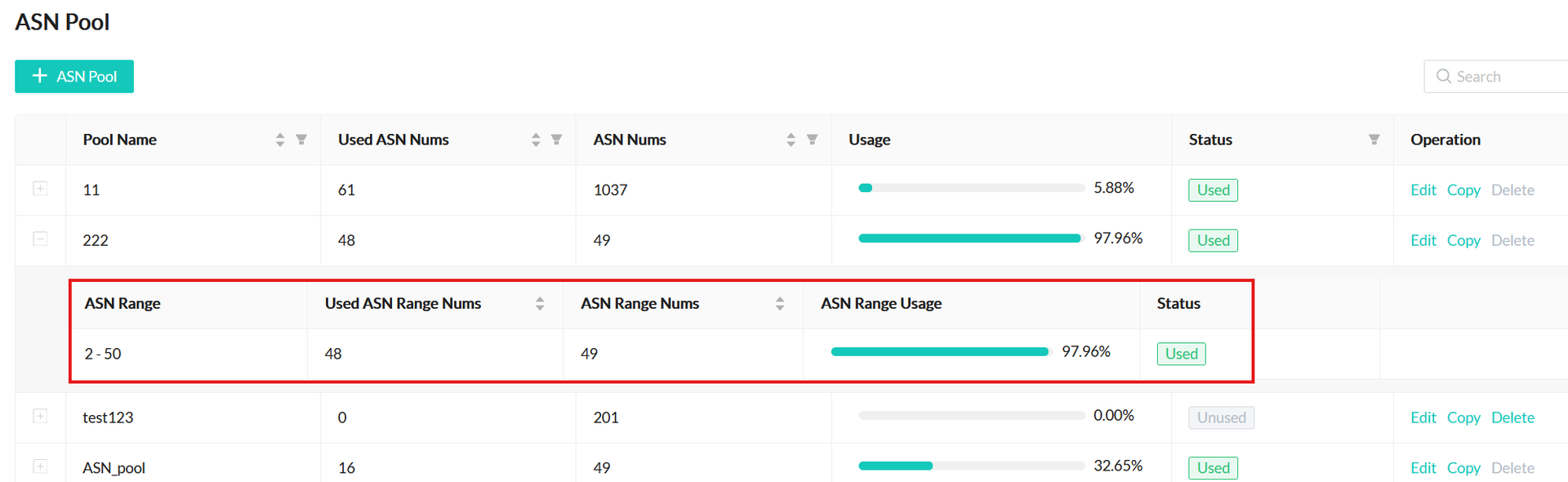
Task: Sort by Used ASN Nums column
Action: pos(536,140)
